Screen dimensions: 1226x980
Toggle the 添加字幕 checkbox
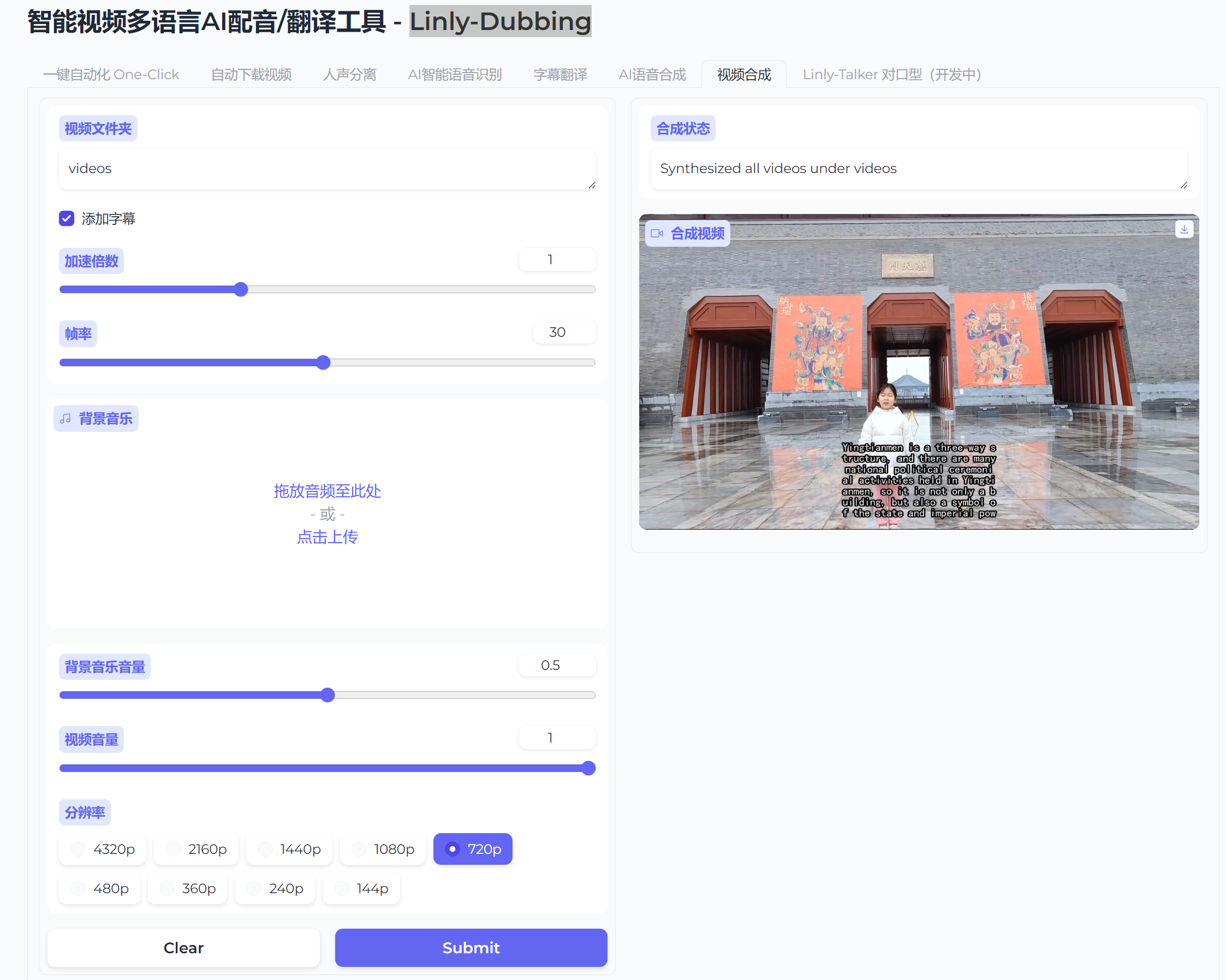67,218
